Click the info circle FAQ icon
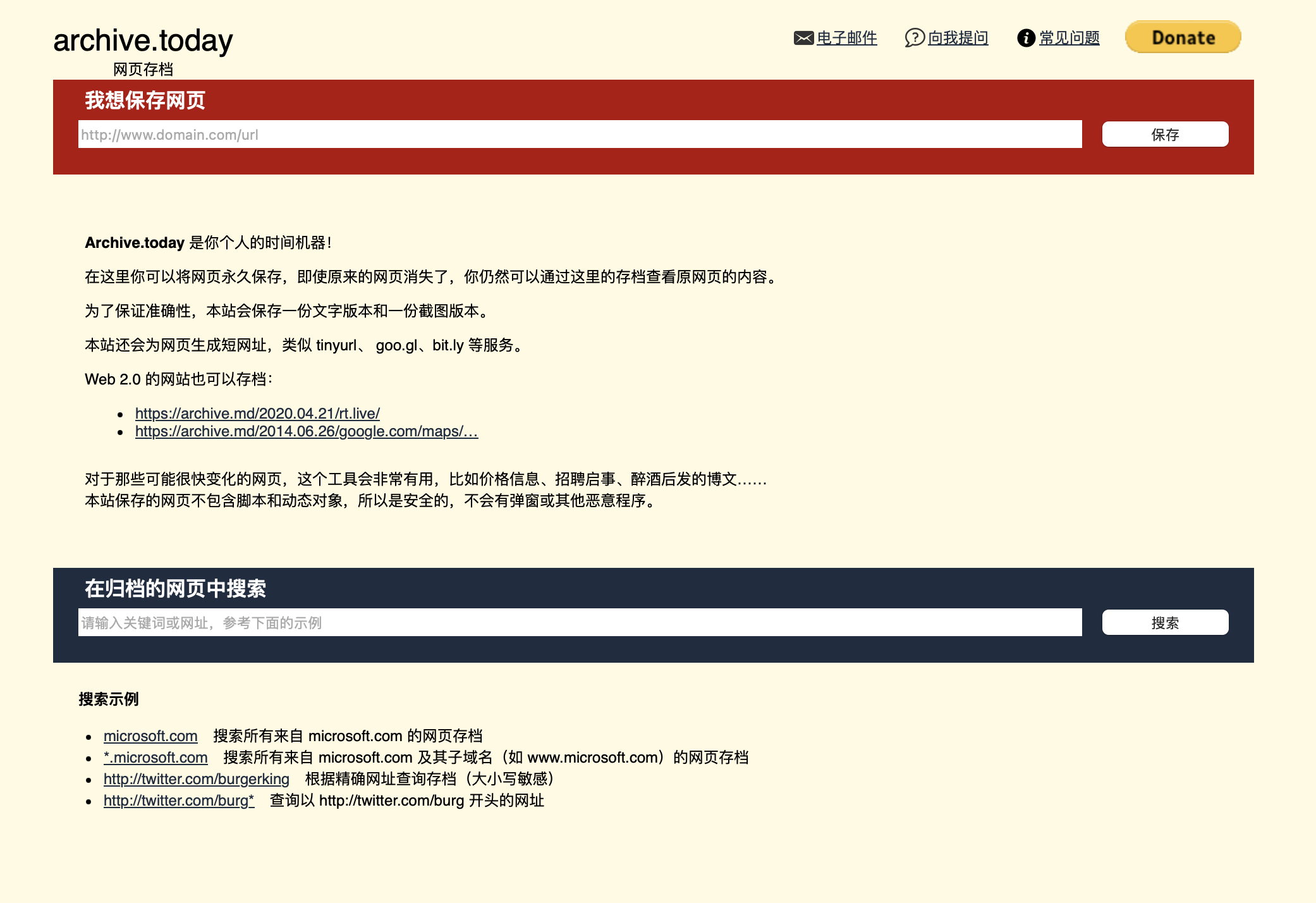Image resolution: width=1316 pixels, height=903 pixels. point(1026,38)
